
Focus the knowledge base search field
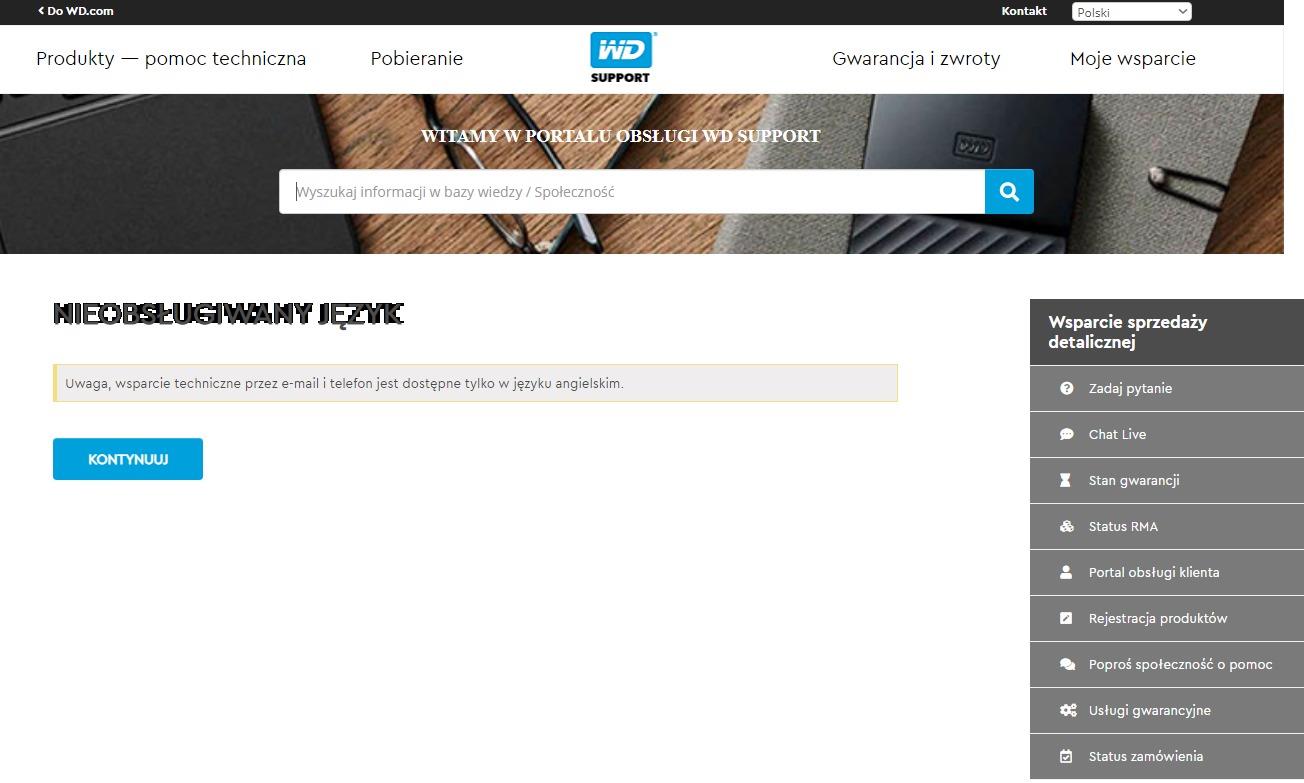tap(632, 192)
